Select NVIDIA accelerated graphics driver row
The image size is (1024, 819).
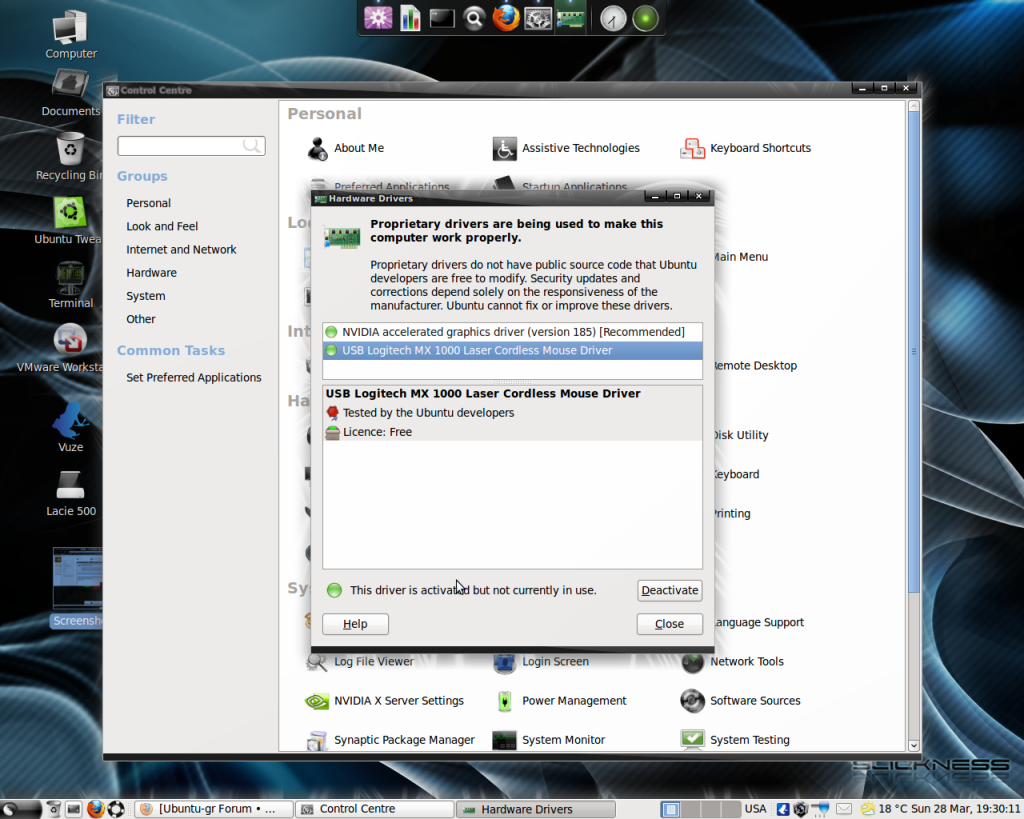[513, 332]
